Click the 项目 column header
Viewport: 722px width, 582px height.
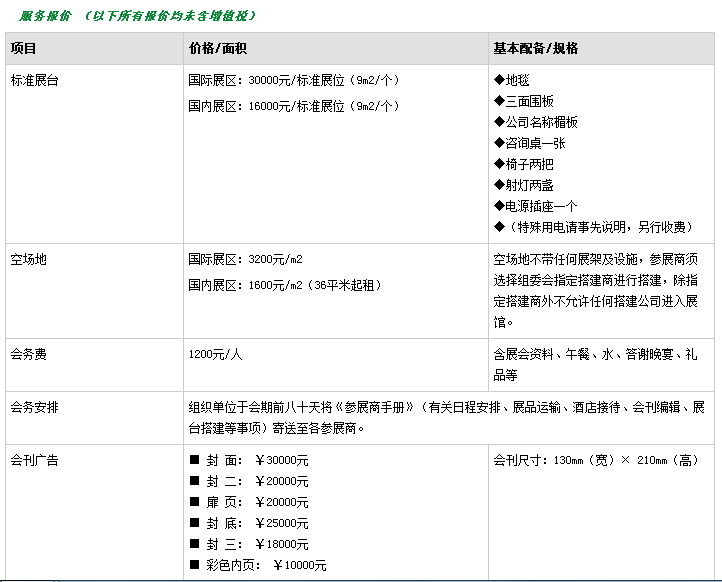coord(23,48)
